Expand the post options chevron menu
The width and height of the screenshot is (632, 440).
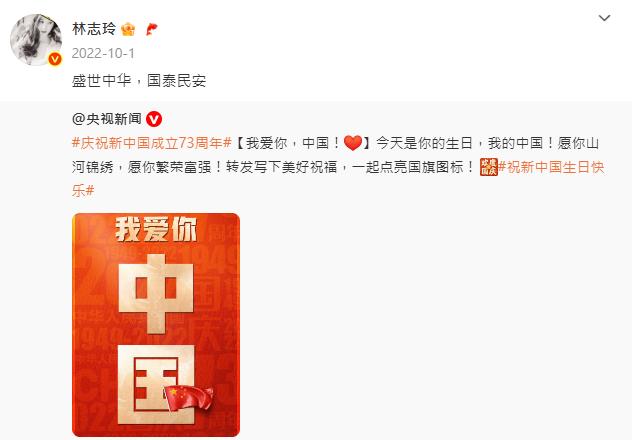coord(604,18)
